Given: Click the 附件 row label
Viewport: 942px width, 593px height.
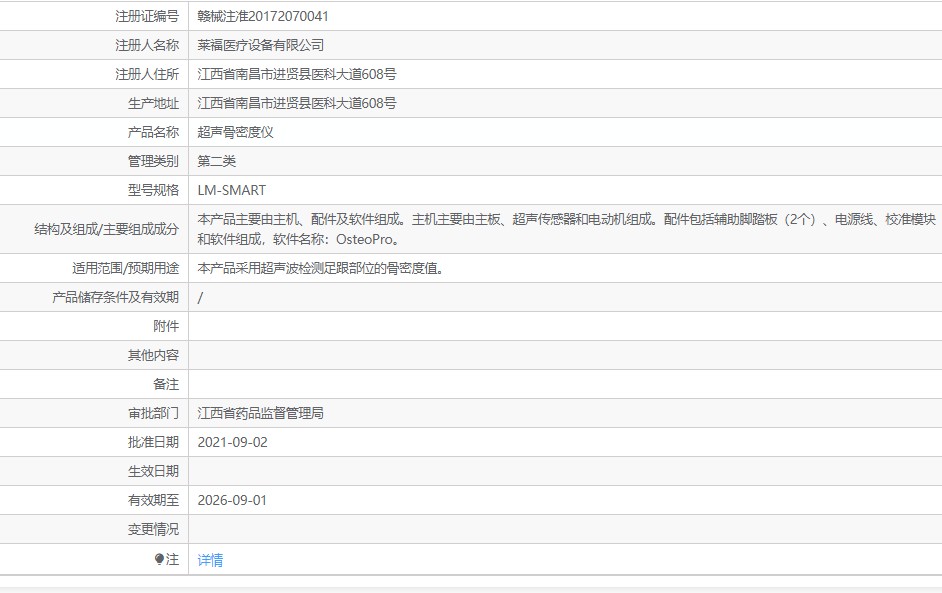Looking at the screenshot, I should 166,326.
